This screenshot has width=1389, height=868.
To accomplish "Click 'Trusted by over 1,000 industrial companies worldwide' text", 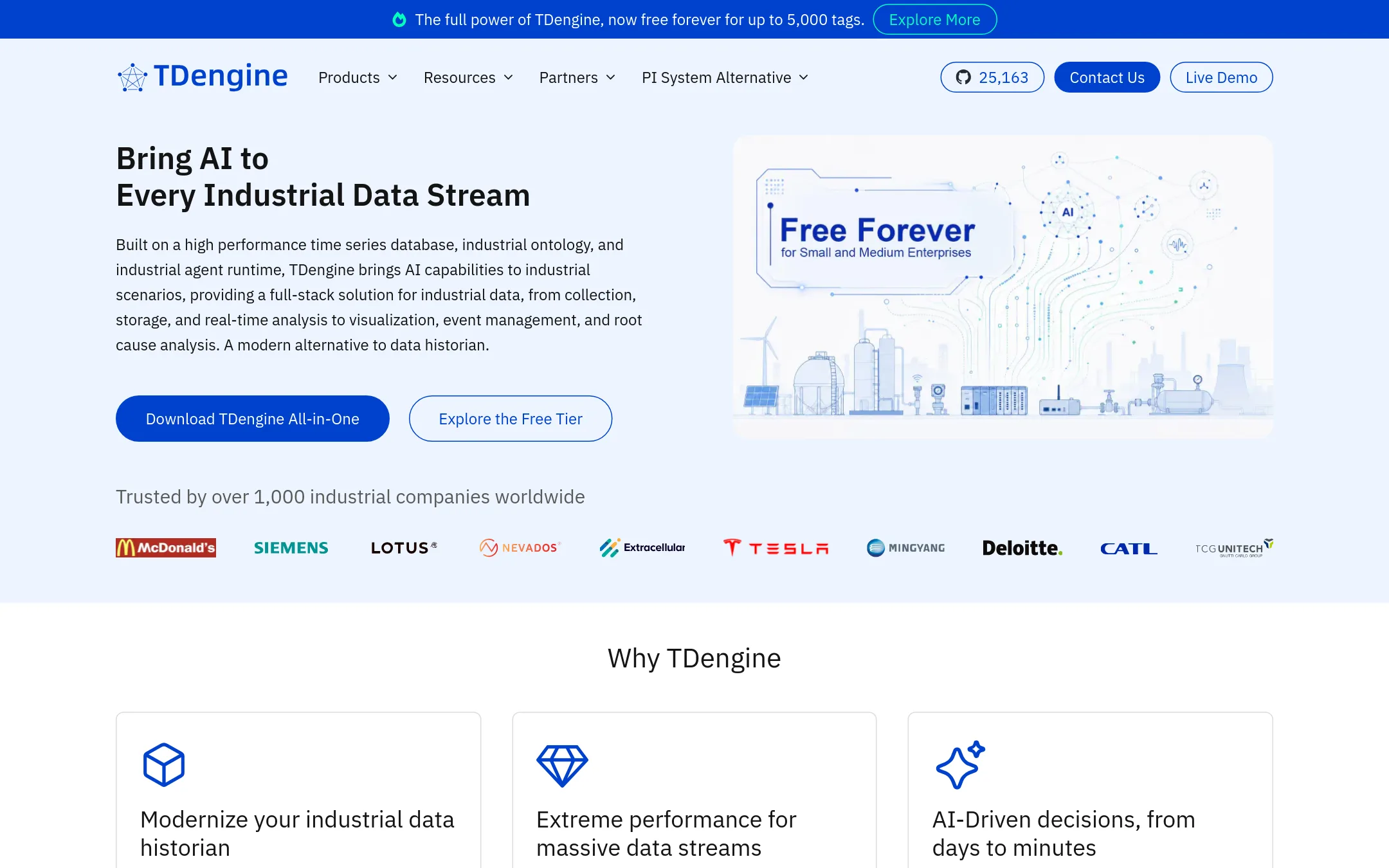I will click(x=350, y=496).
